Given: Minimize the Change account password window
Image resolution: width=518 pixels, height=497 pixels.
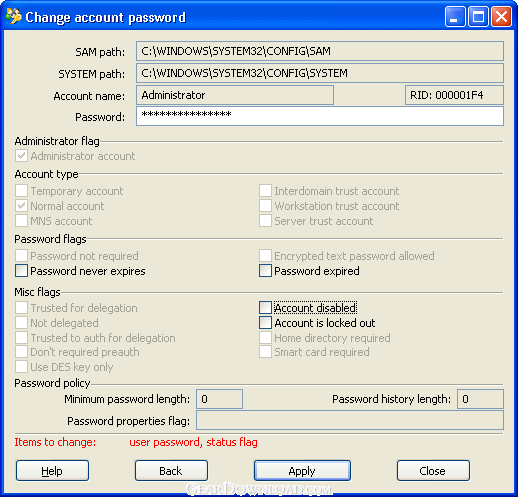Looking at the screenshot, I should coord(455,16).
